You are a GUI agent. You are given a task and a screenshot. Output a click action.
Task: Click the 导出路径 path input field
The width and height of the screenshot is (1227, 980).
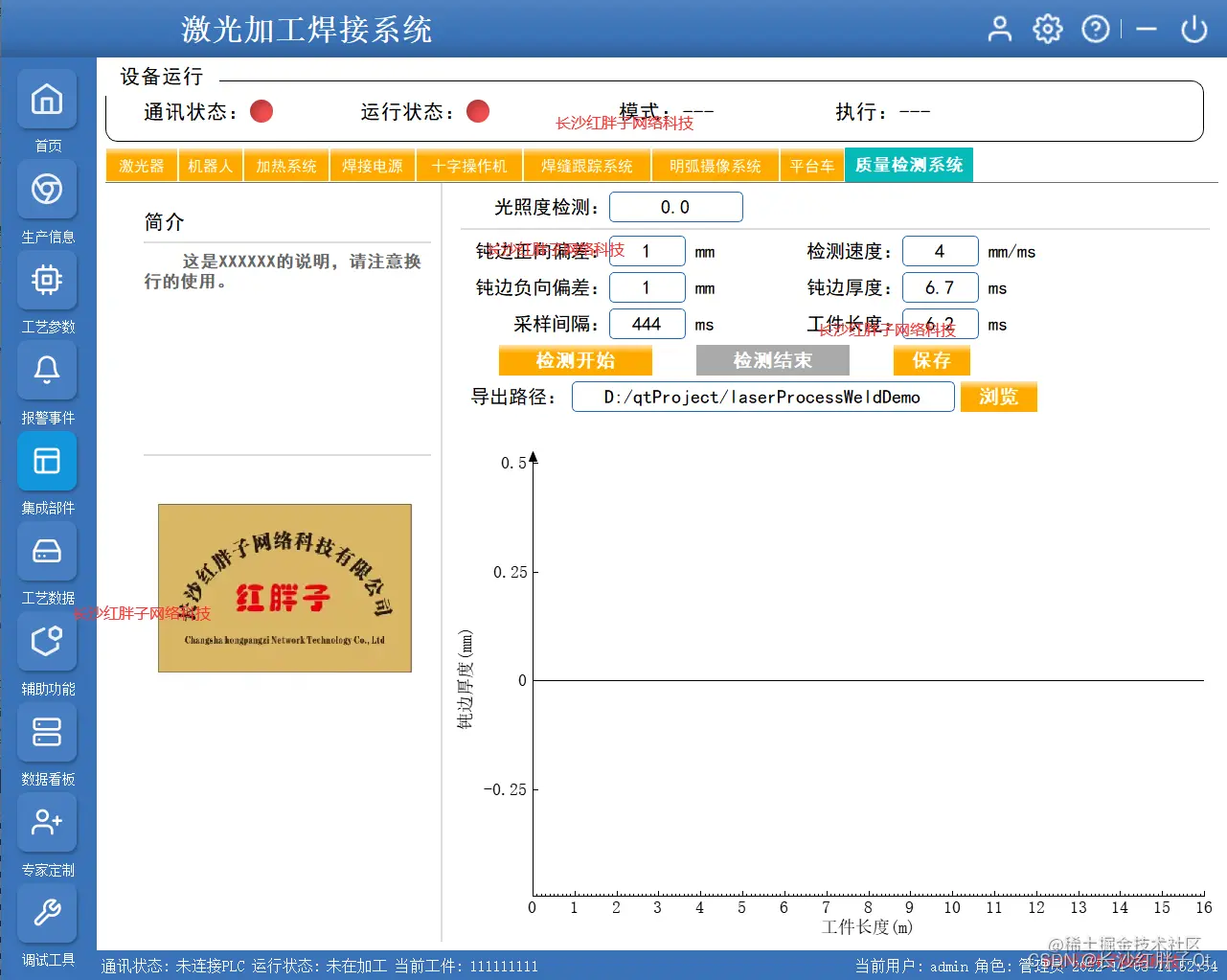tap(762, 397)
